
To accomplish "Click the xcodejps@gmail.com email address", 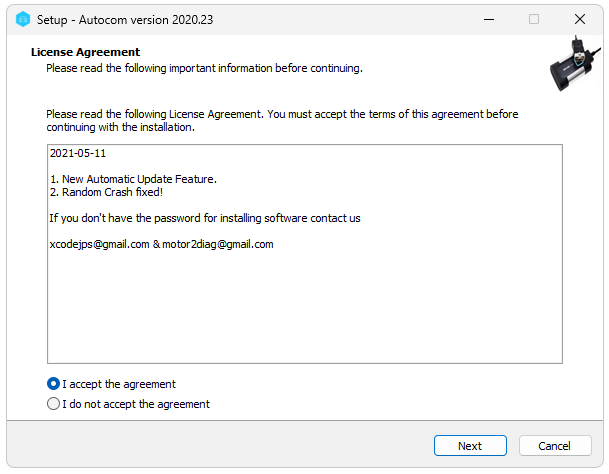I will tap(99, 244).
